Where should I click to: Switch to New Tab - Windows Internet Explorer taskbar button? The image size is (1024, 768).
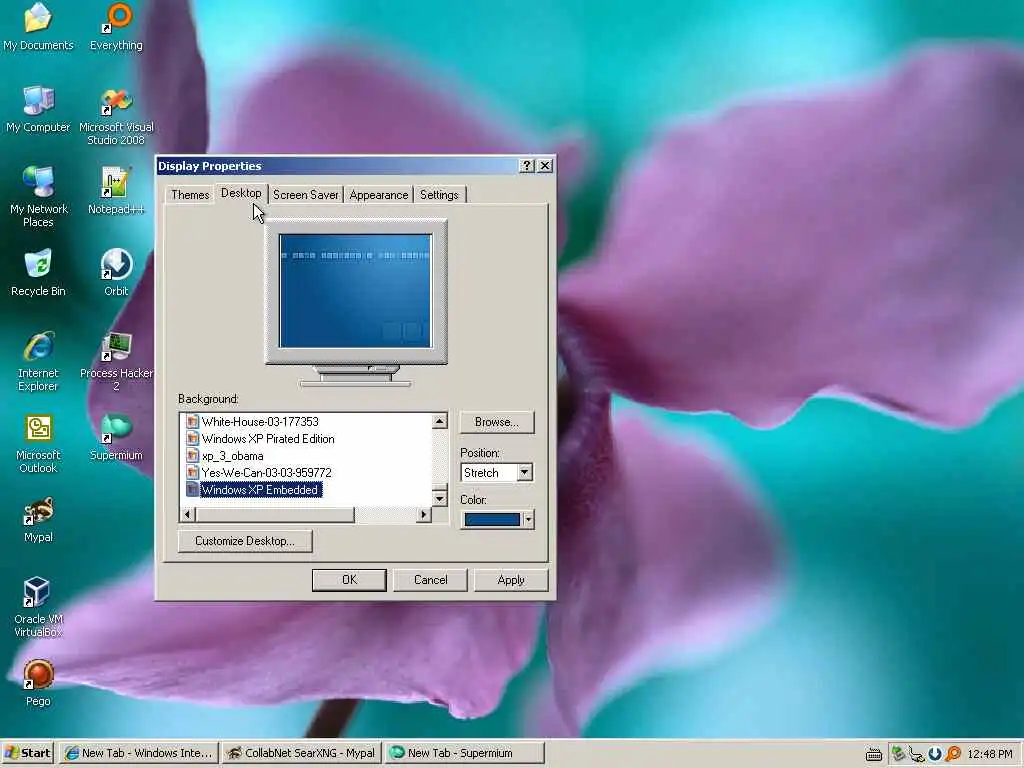click(139, 753)
